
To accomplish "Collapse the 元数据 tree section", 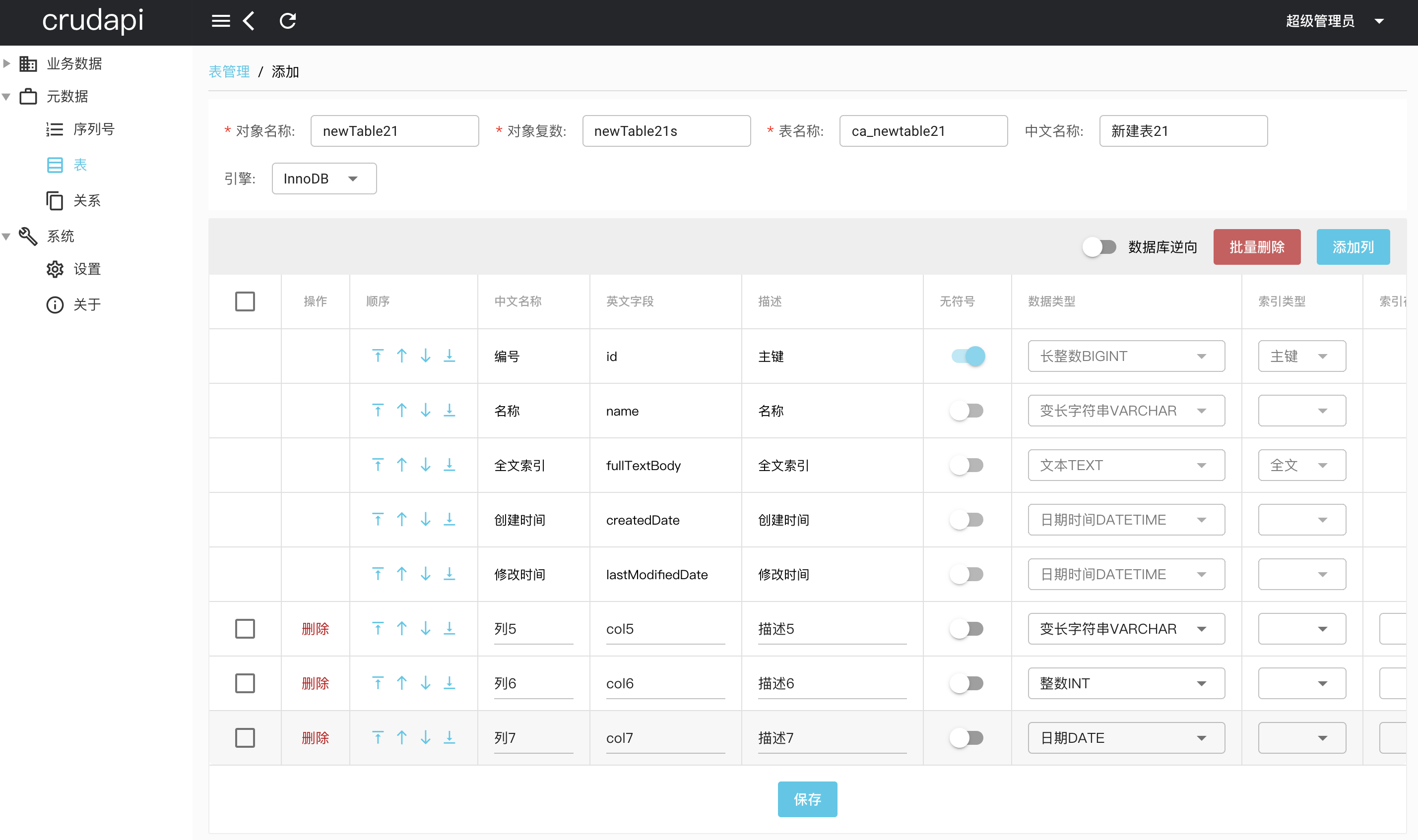I will click(x=7, y=96).
